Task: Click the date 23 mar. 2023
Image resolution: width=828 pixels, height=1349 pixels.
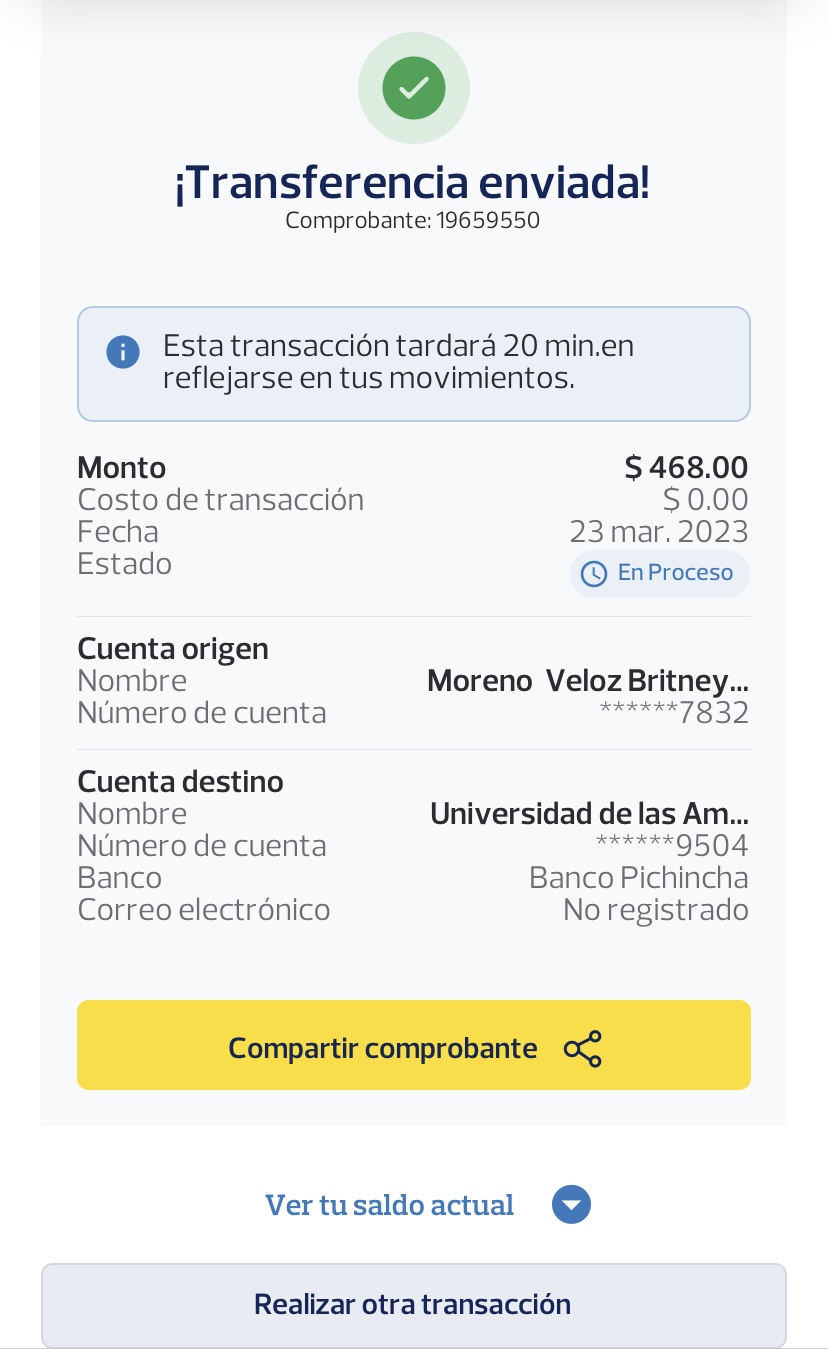Action: tap(658, 531)
